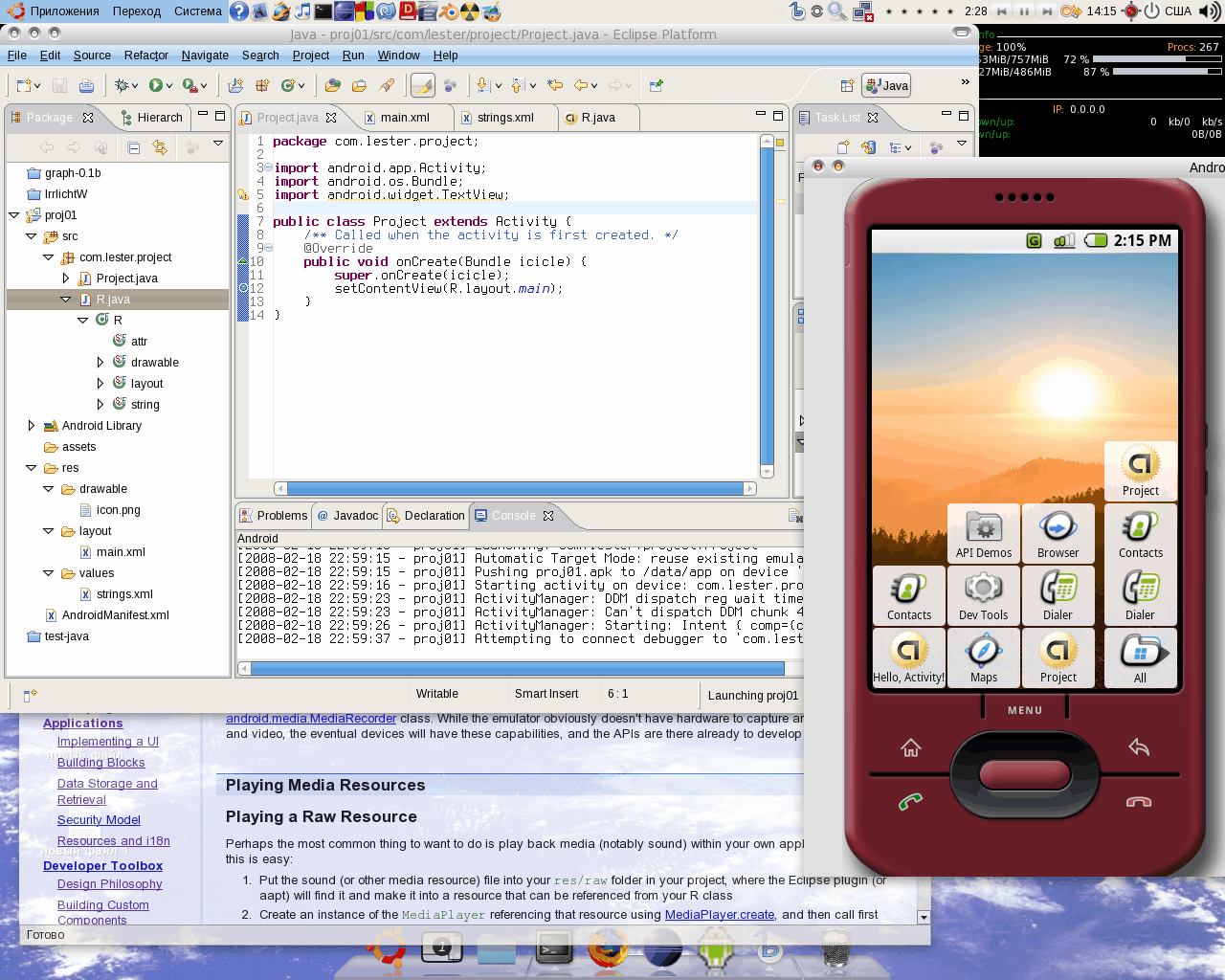1225x980 pixels.
Task: Open the All apps icon in emulator
Action: pyautogui.click(x=1141, y=659)
